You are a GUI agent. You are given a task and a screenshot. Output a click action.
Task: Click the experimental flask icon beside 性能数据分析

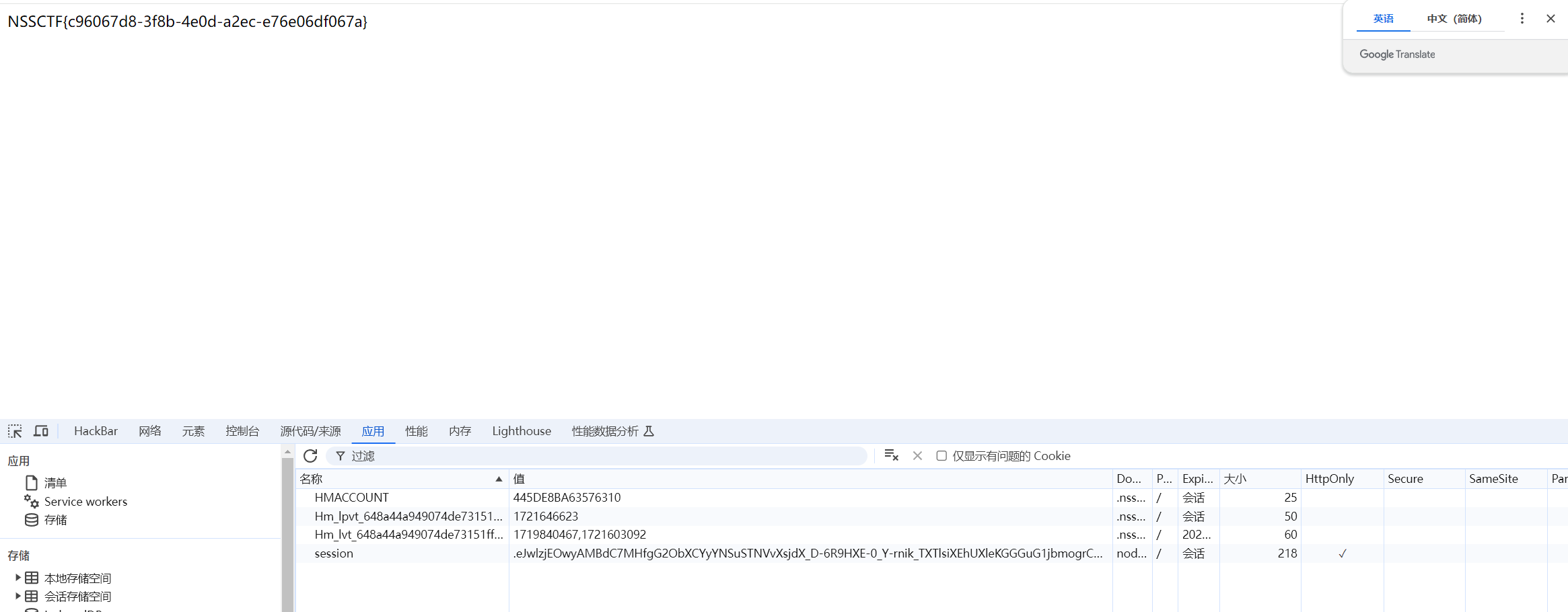coord(649,431)
